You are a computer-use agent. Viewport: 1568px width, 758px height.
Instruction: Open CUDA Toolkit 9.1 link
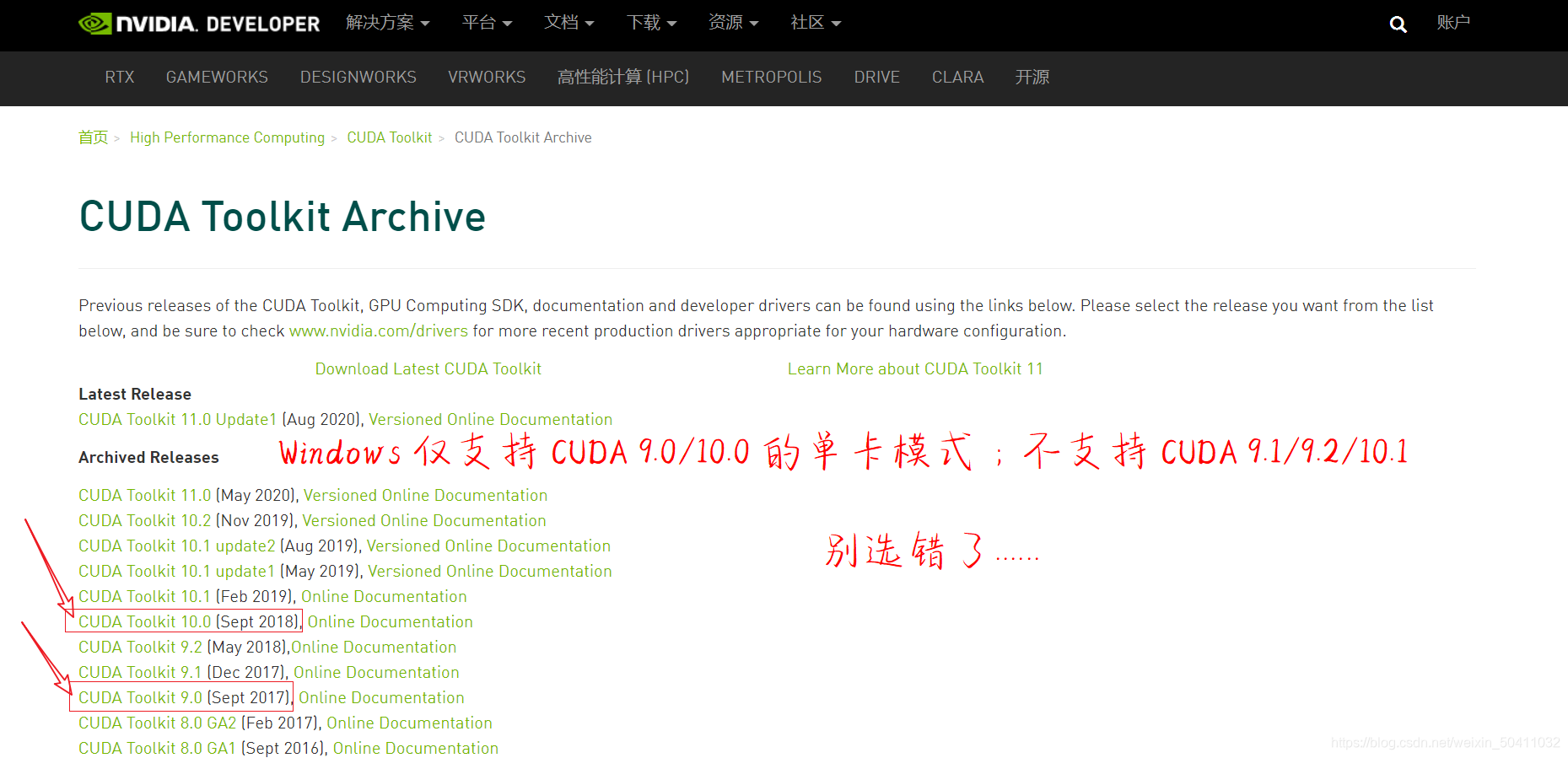[x=141, y=672]
